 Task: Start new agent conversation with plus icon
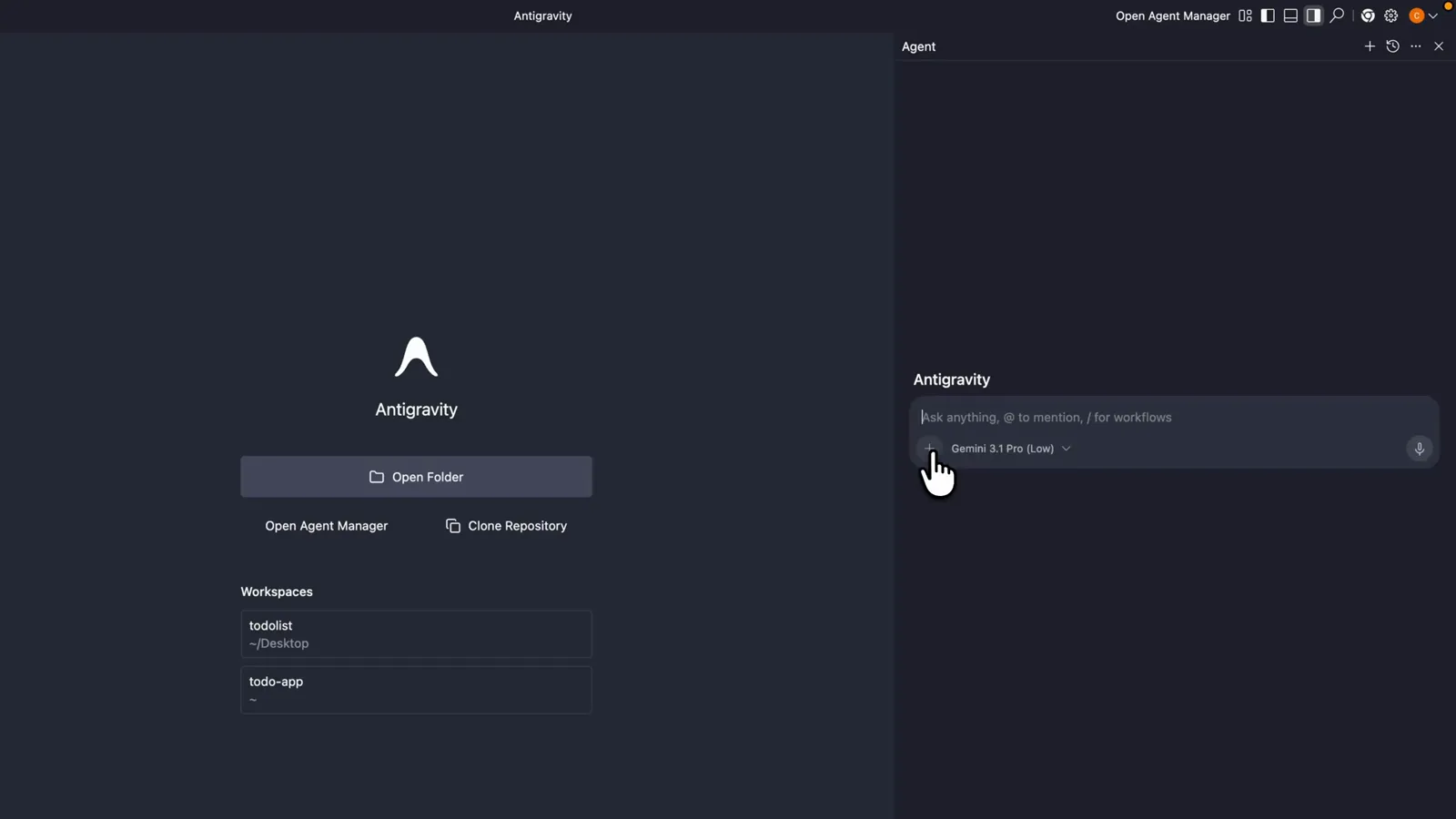pos(1370,46)
